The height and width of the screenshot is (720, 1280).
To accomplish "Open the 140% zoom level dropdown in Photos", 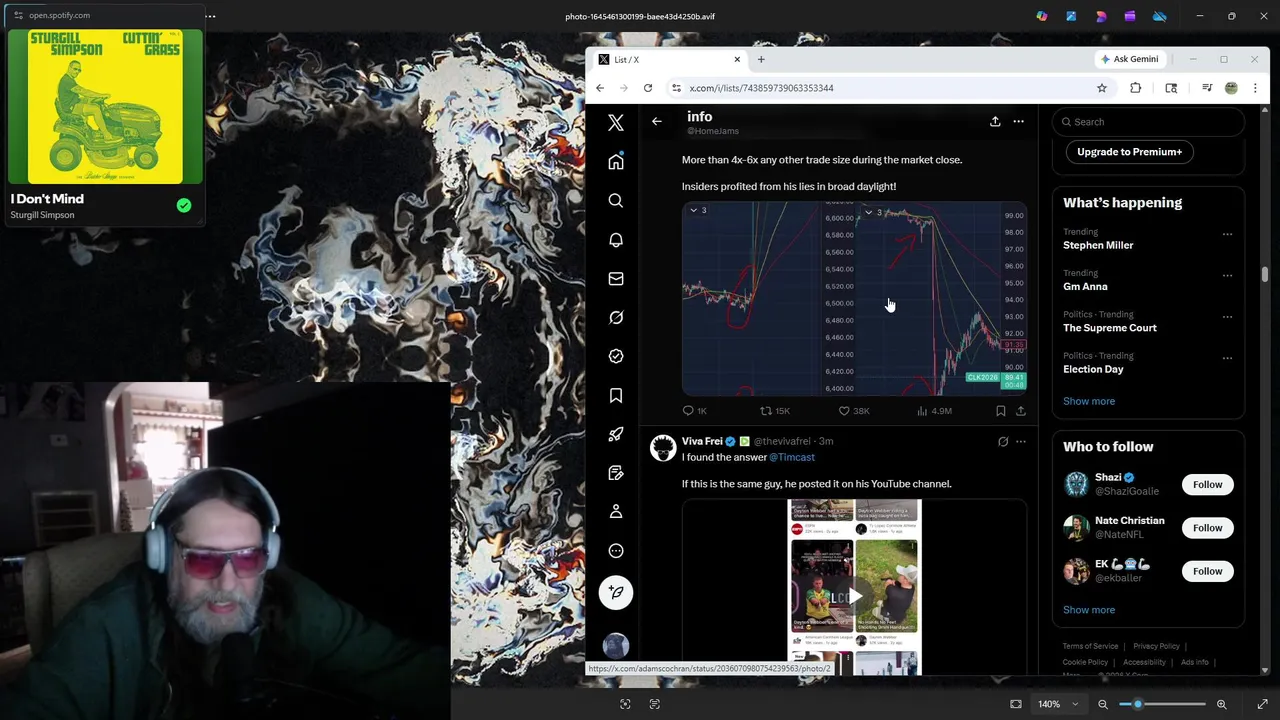I will click(1058, 704).
